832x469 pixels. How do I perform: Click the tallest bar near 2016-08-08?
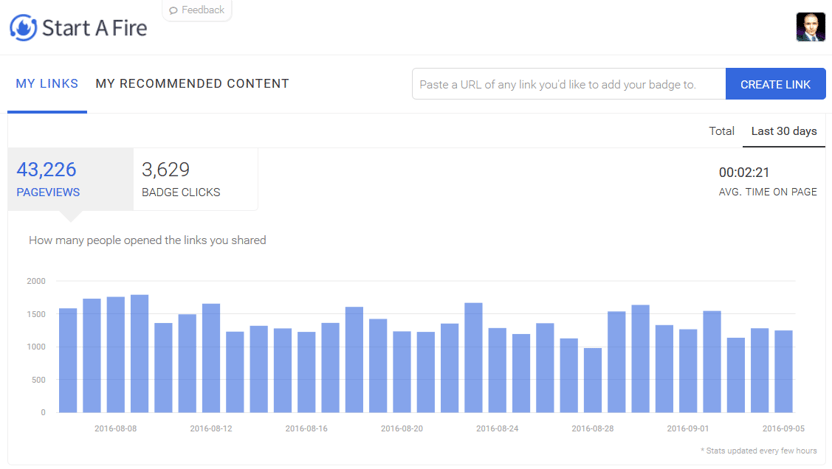pyautogui.click(x=140, y=353)
